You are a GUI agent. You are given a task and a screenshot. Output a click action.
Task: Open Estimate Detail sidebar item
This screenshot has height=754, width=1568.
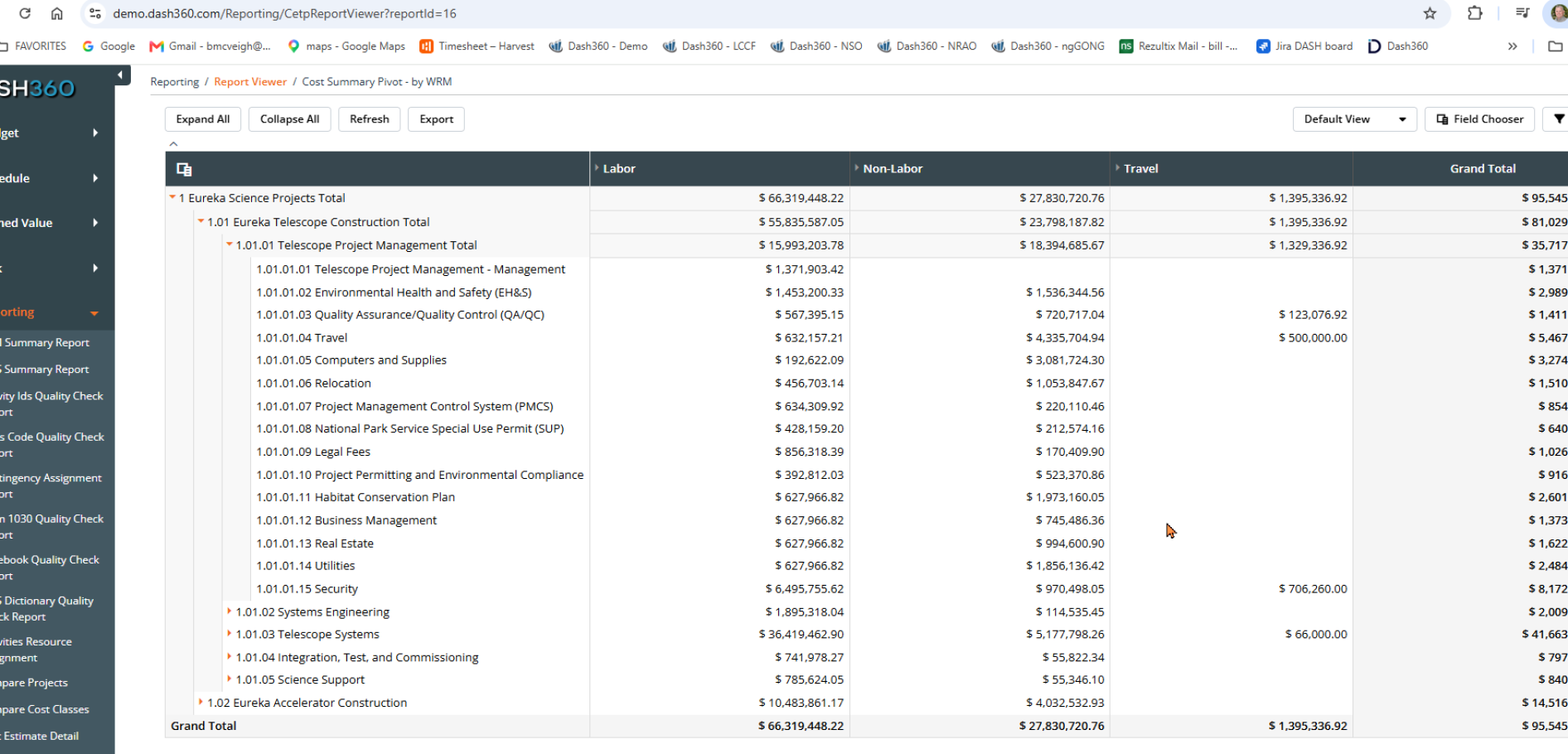[41, 736]
